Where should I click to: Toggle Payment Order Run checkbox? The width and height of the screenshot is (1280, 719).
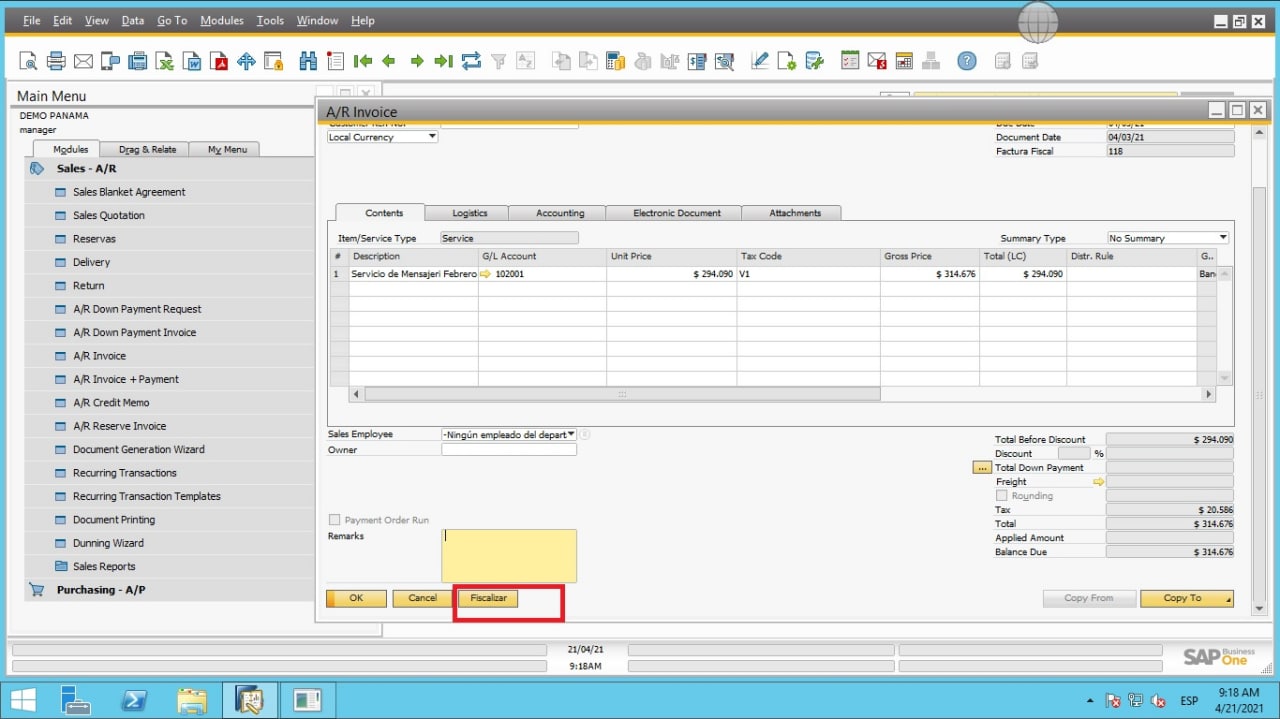pos(335,520)
